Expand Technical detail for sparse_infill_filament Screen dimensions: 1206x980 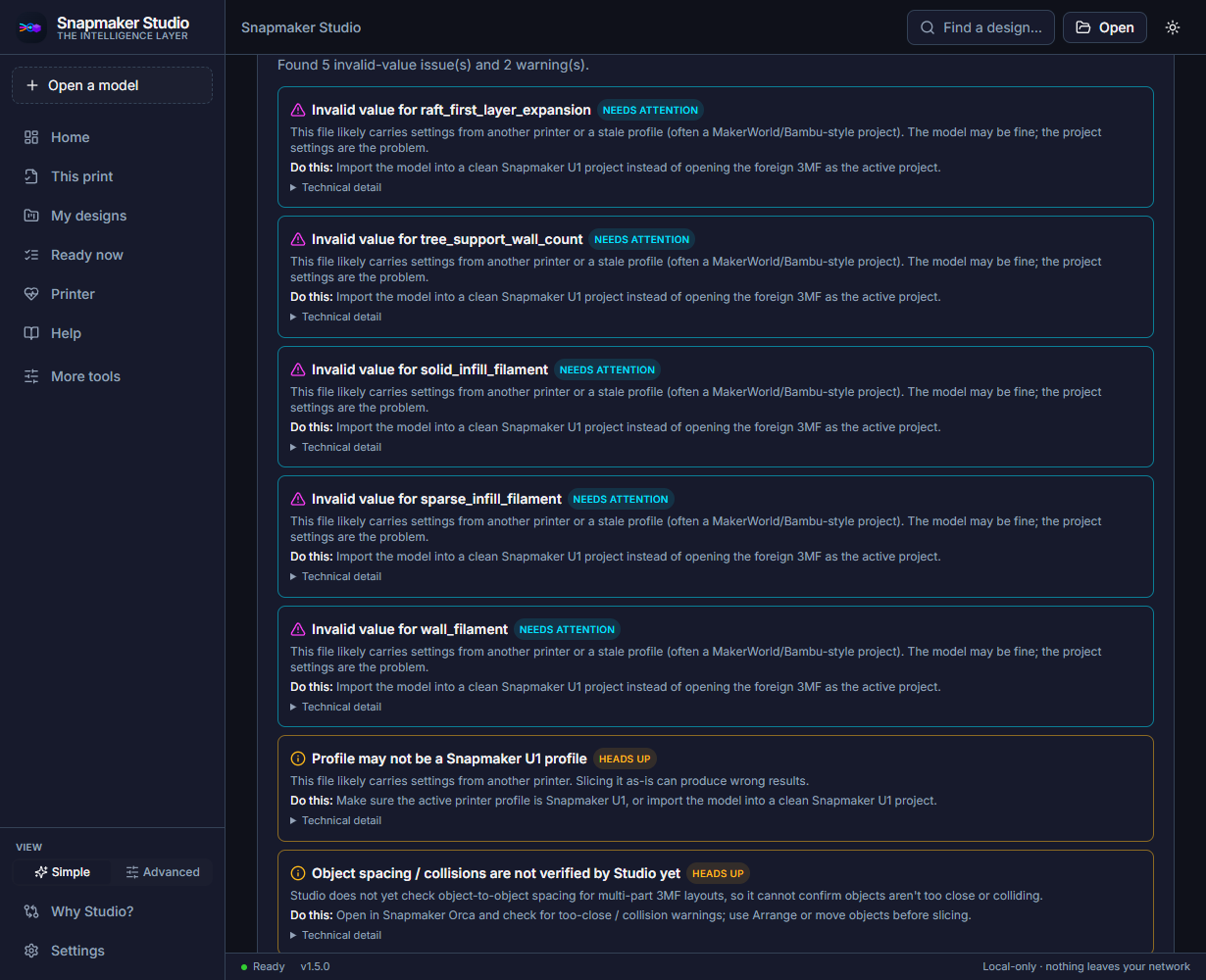pos(336,576)
